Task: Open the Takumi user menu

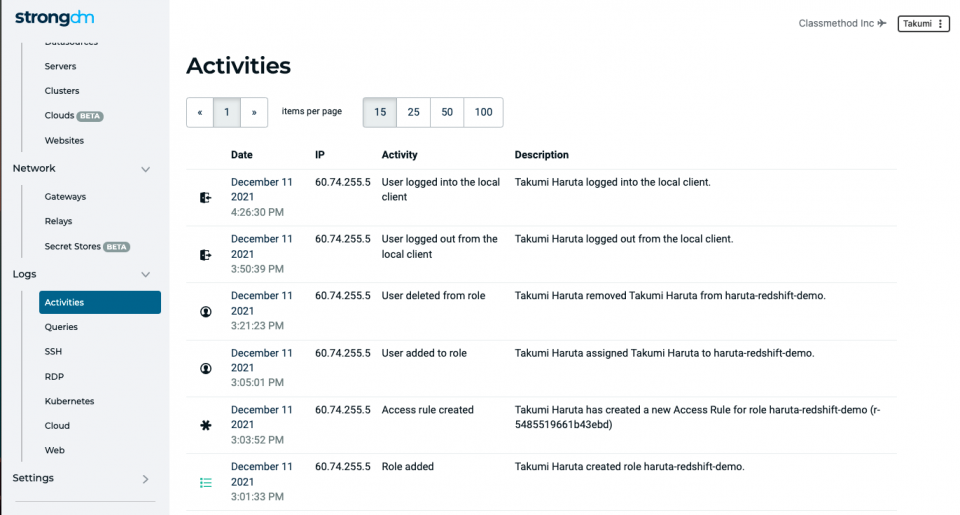Action: (x=923, y=23)
